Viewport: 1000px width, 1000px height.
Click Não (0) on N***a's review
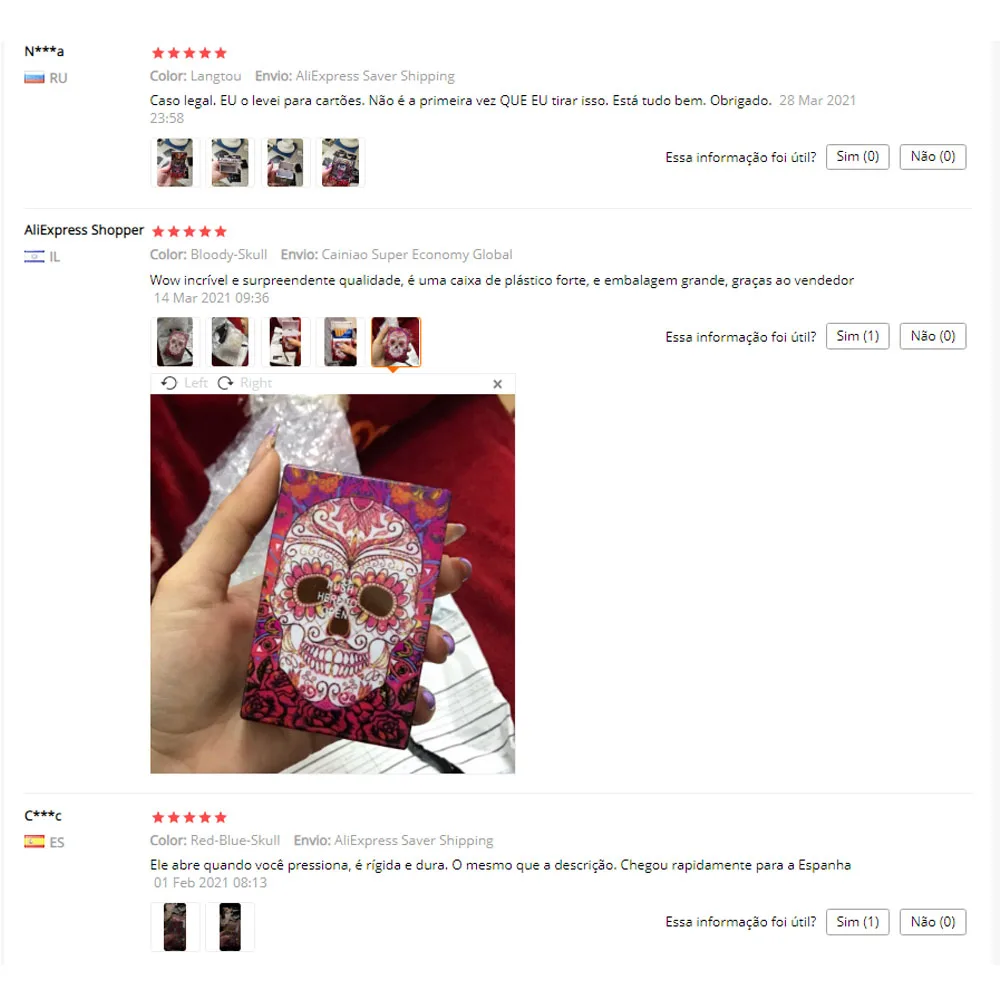click(x=932, y=157)
